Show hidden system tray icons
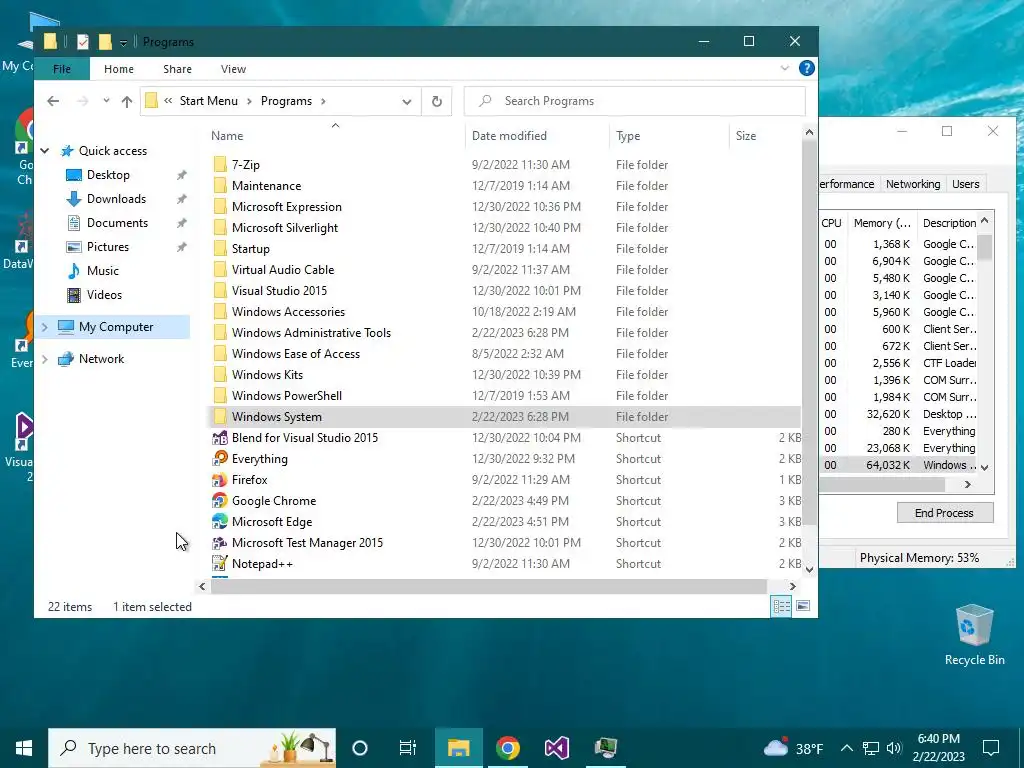This screenshot has height=768, width=1024. click(846, 748)
